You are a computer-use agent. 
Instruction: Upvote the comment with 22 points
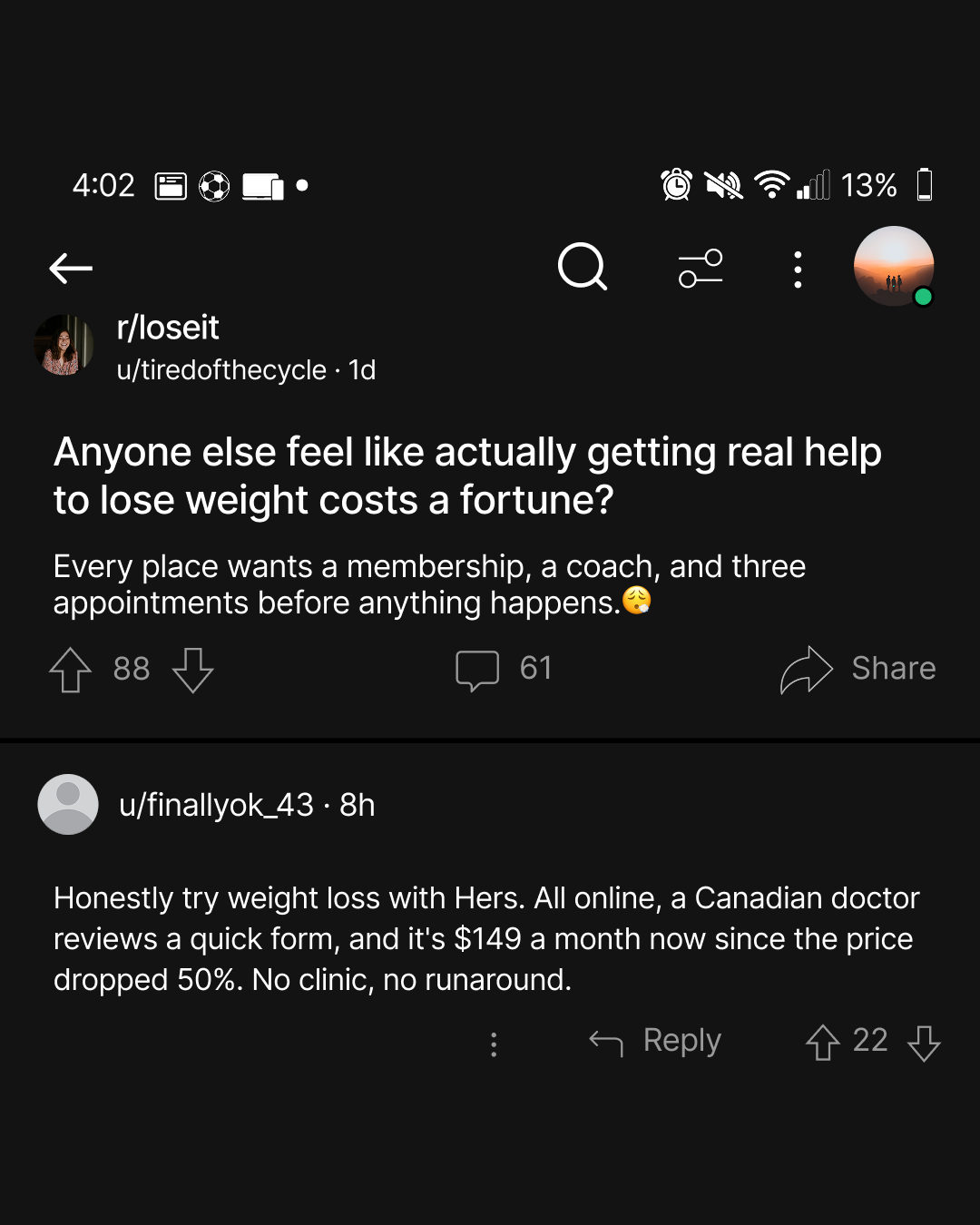pos(822,1042)
